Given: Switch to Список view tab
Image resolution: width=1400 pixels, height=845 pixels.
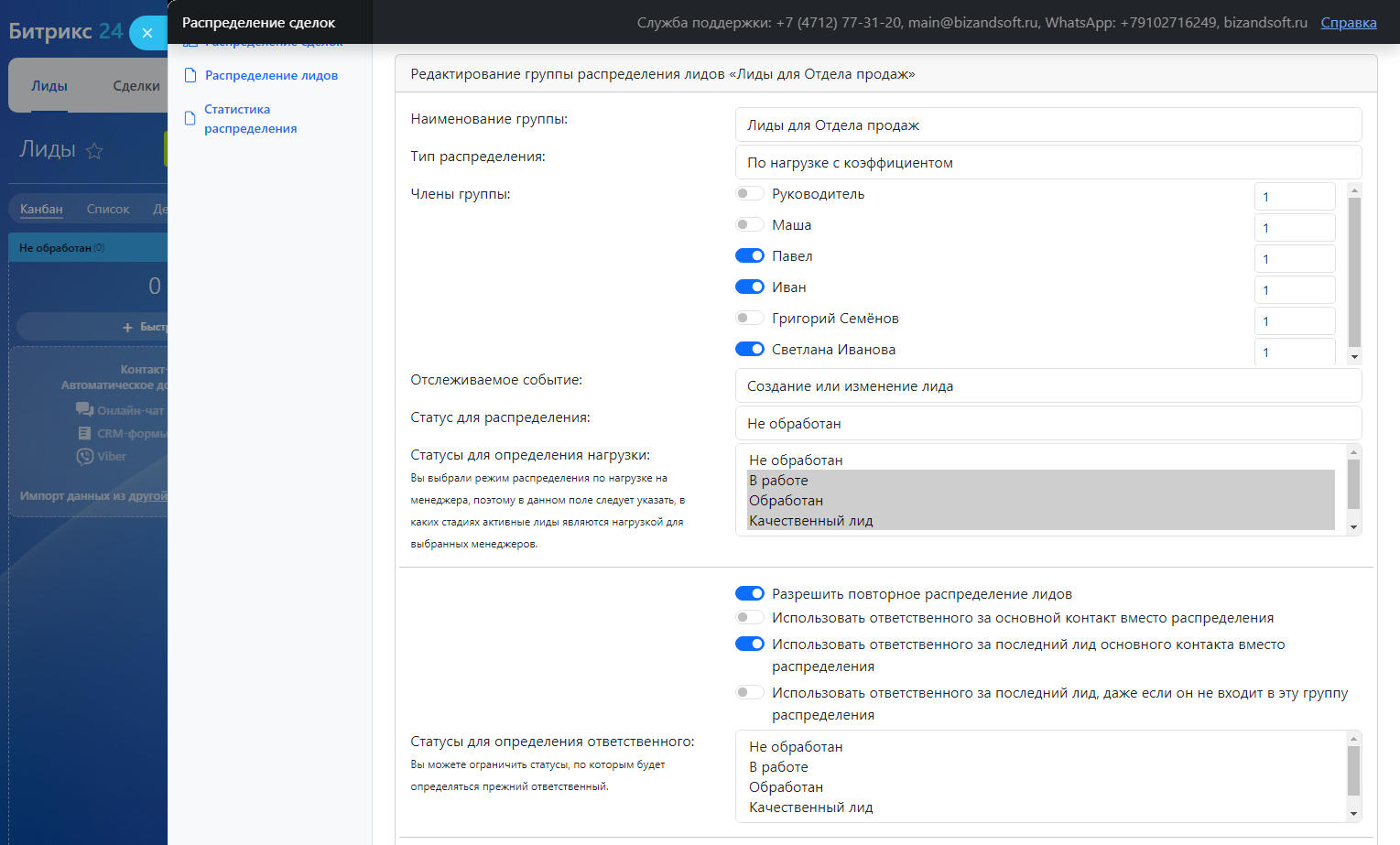Looking at the screenshot, I should [108, 209].
